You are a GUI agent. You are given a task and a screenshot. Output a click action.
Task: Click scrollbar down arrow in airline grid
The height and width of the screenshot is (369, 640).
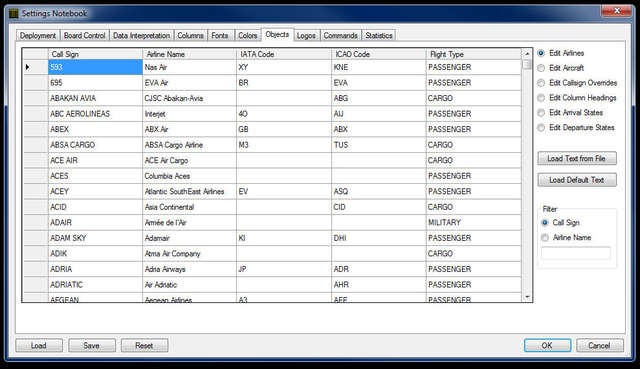[527, 297]
